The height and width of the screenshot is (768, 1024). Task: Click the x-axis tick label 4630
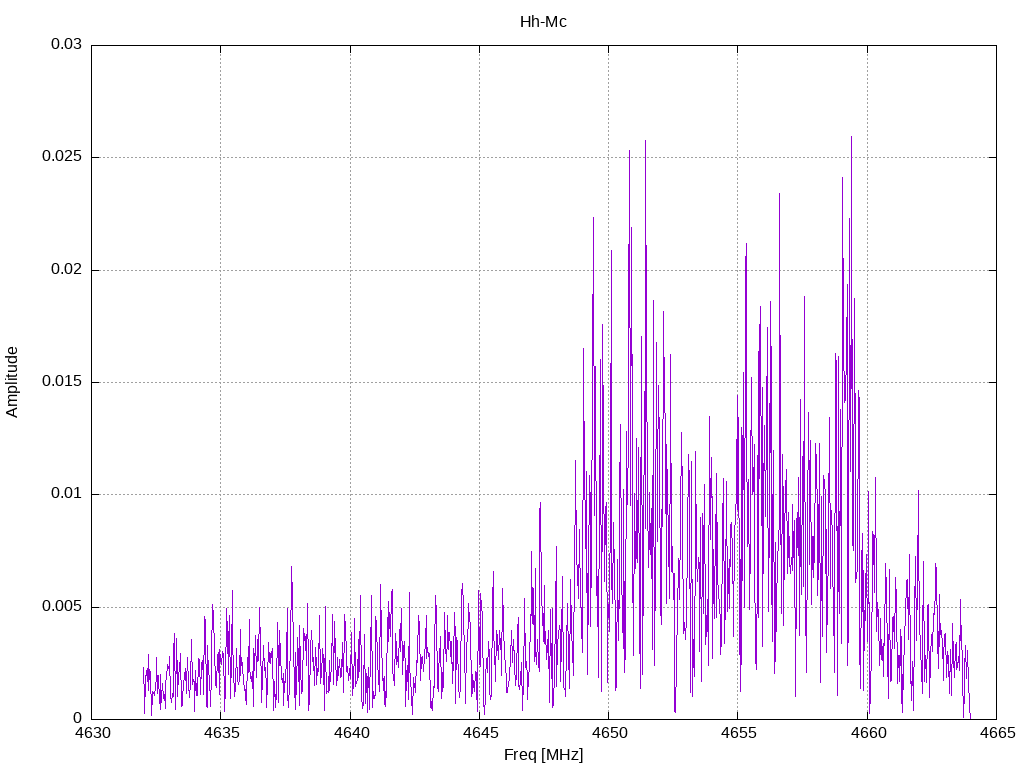[92, 733]
